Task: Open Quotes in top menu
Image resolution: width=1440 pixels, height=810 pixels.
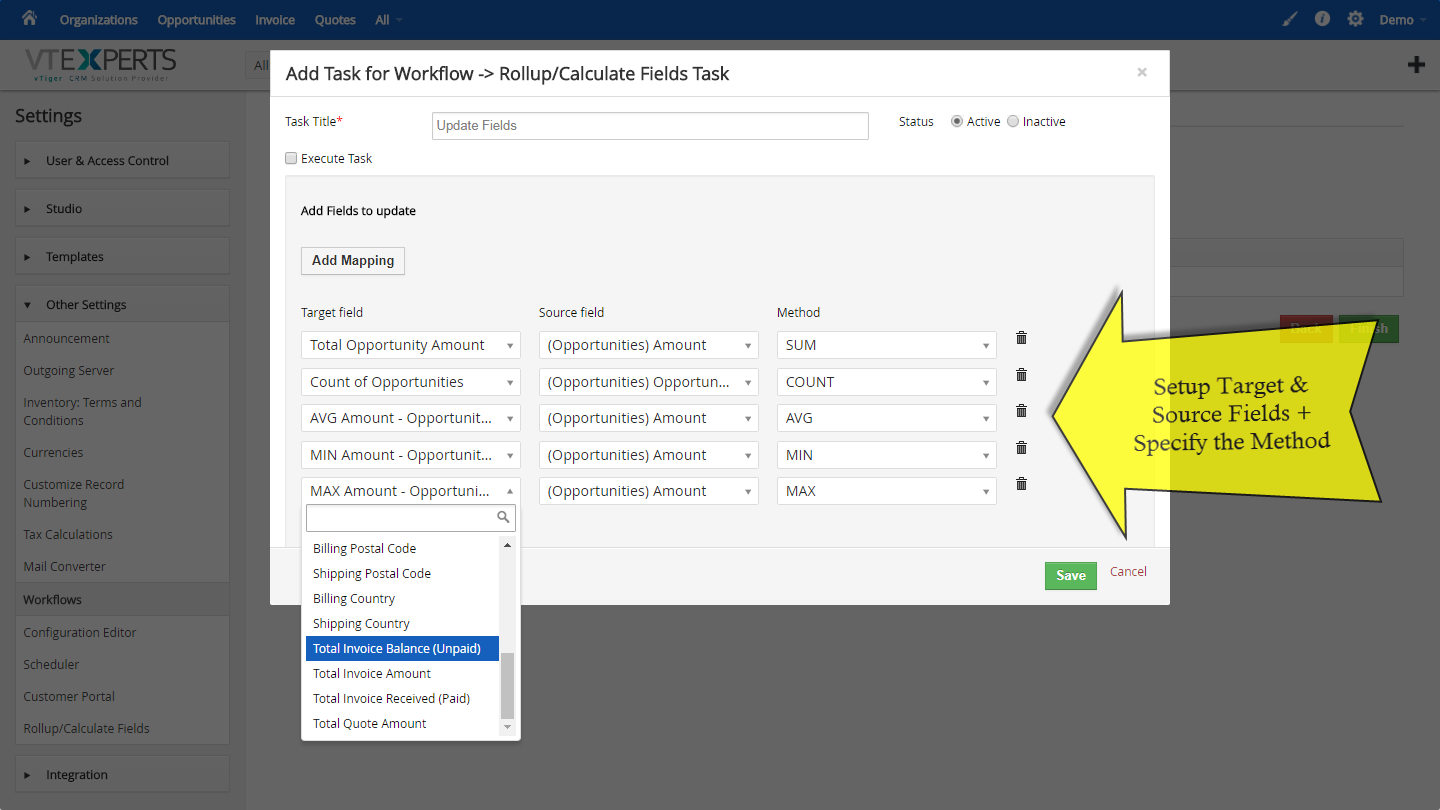Action: [335, 20]
